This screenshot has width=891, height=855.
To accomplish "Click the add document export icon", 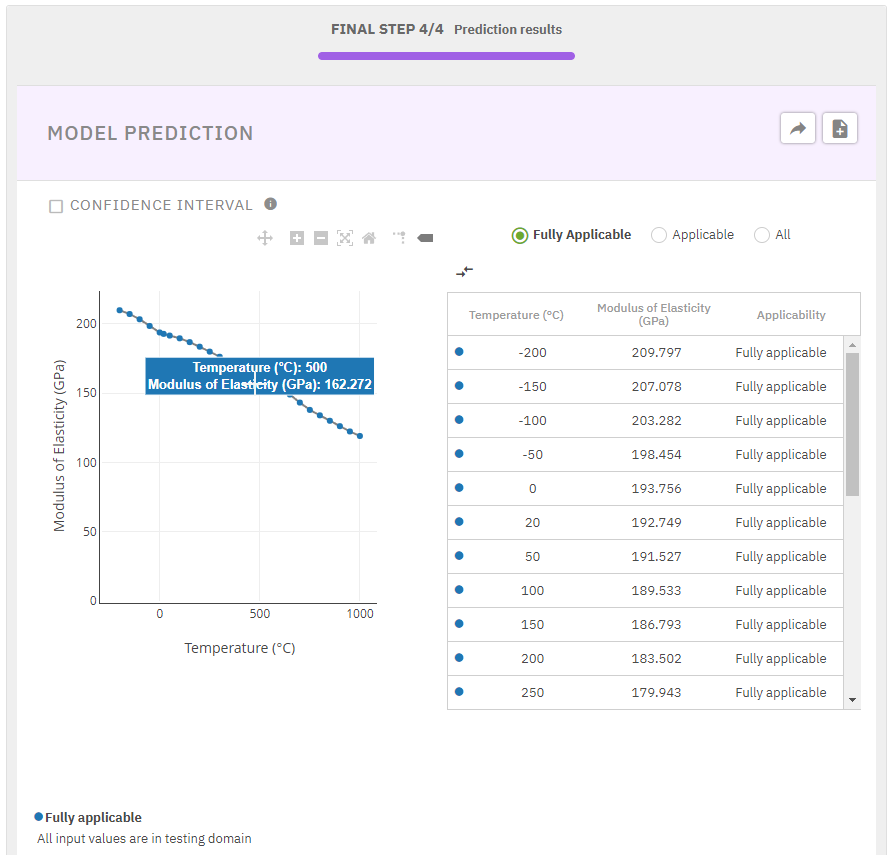I will (x=840, y=129).
